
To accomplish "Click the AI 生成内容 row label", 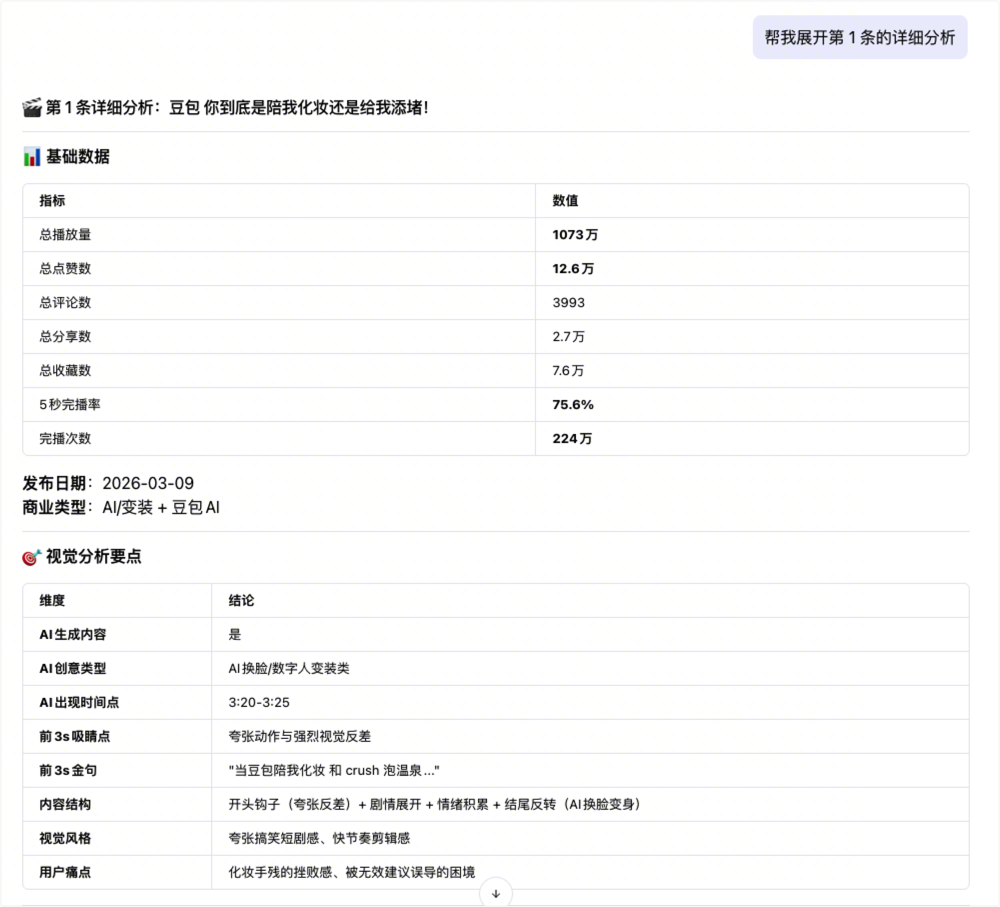I will click(73, 635).
